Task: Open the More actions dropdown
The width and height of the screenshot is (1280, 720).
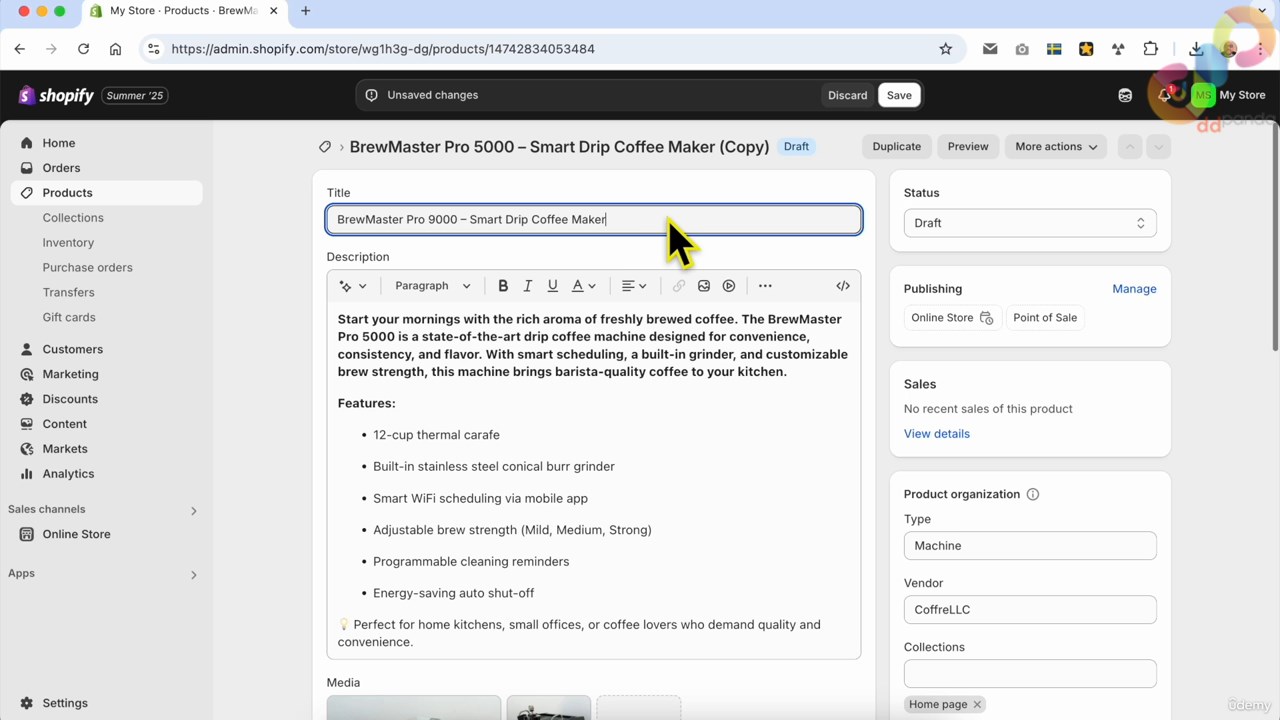Action: point(1056,147)
